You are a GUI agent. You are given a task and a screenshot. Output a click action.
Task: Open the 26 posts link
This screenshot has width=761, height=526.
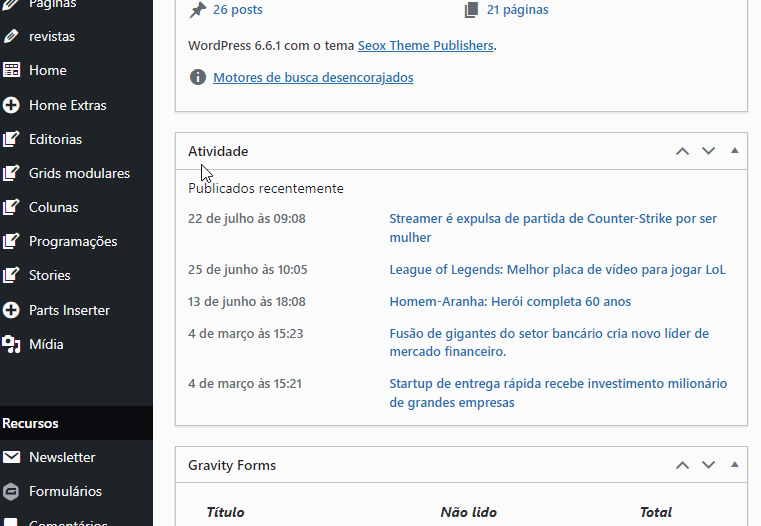point(237,10)
